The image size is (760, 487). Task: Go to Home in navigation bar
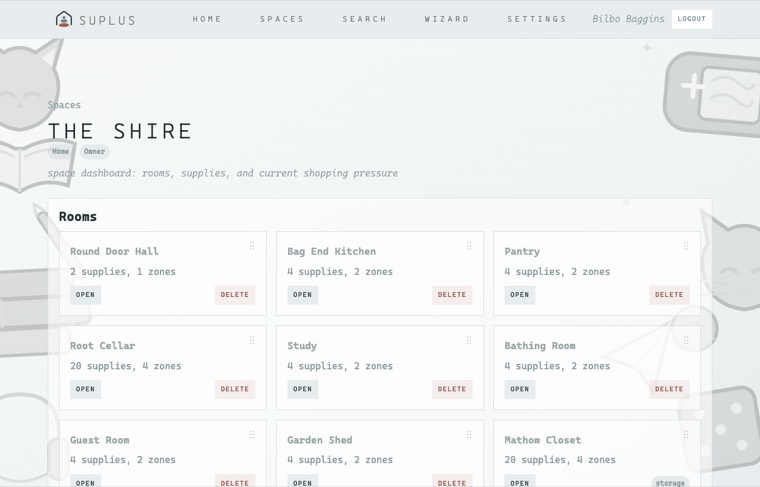click(207, 19)
